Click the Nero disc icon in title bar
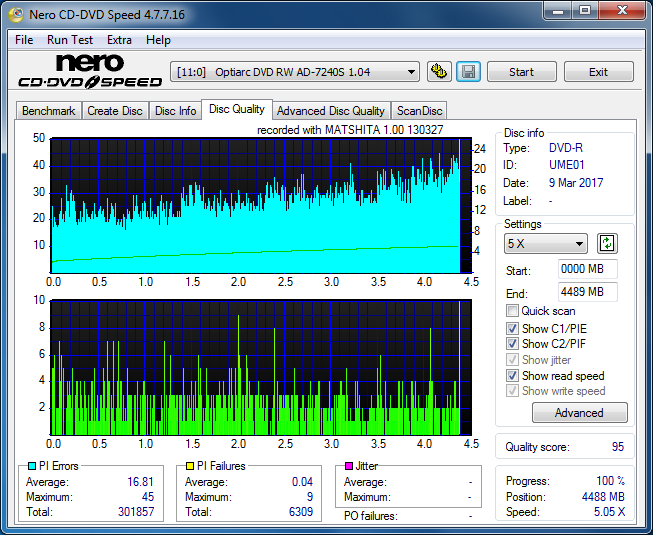The width and height of the screenshot is (653, 535). click(17, 15)
